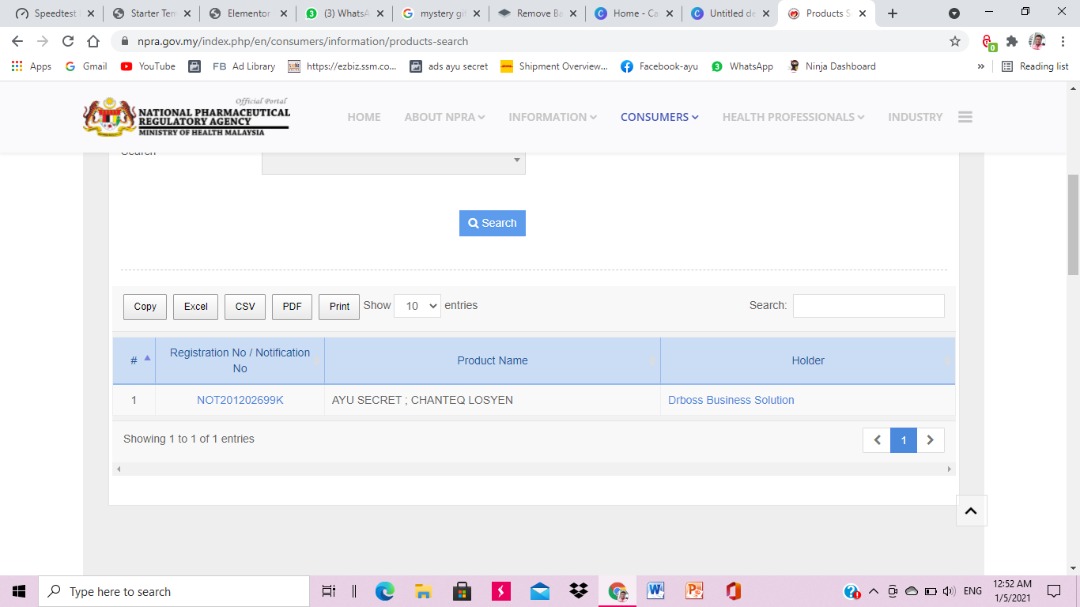
Task: Open File Explorer from taskbar
Action: (423, 591)
